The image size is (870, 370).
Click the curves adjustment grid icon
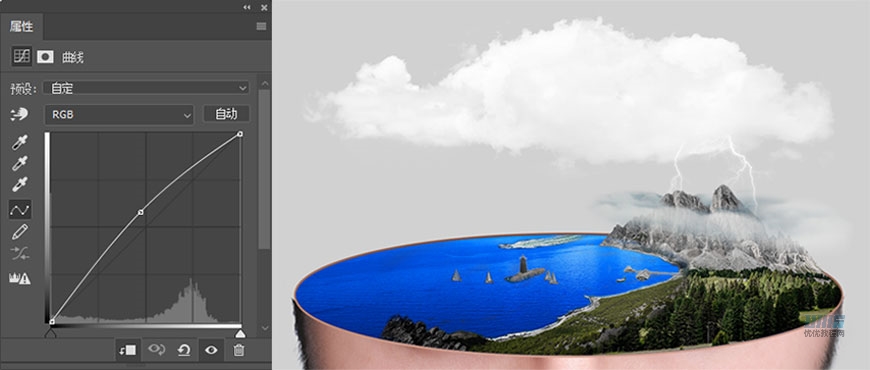click(x=21, y=56)
